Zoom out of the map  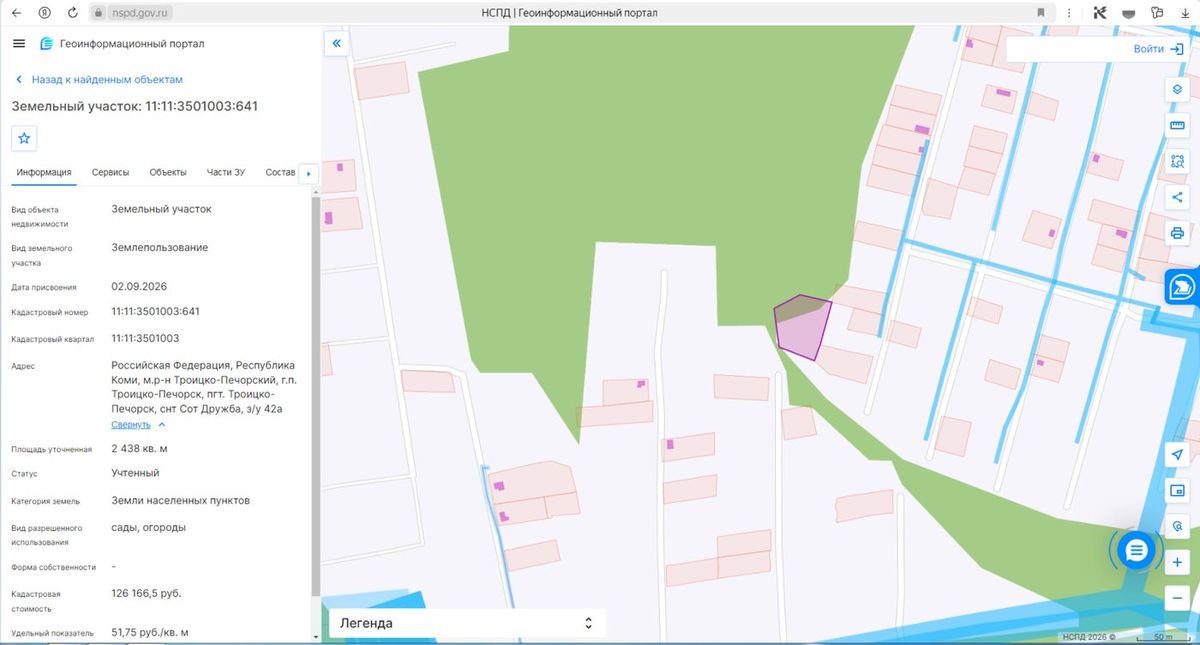[x=1177, y=598]
